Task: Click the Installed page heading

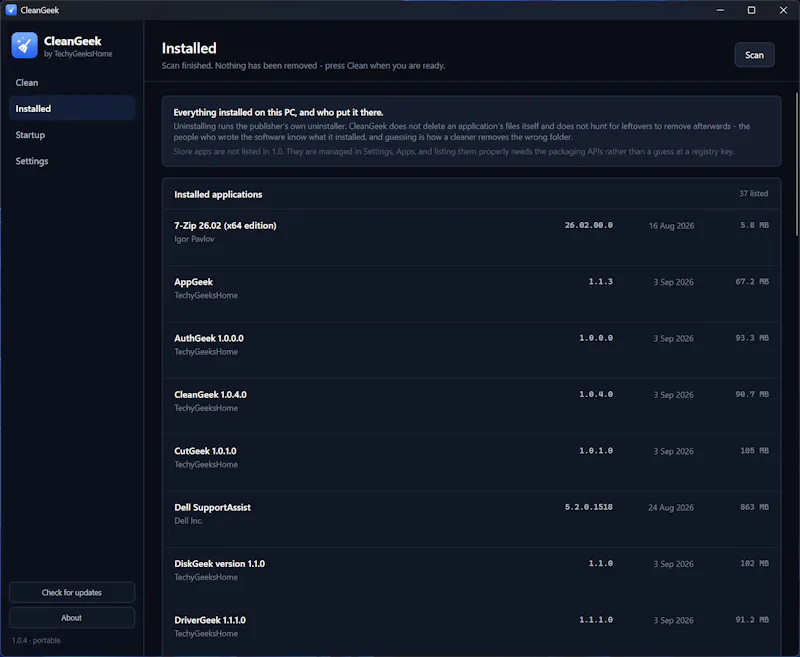Action: click(189, 48)
